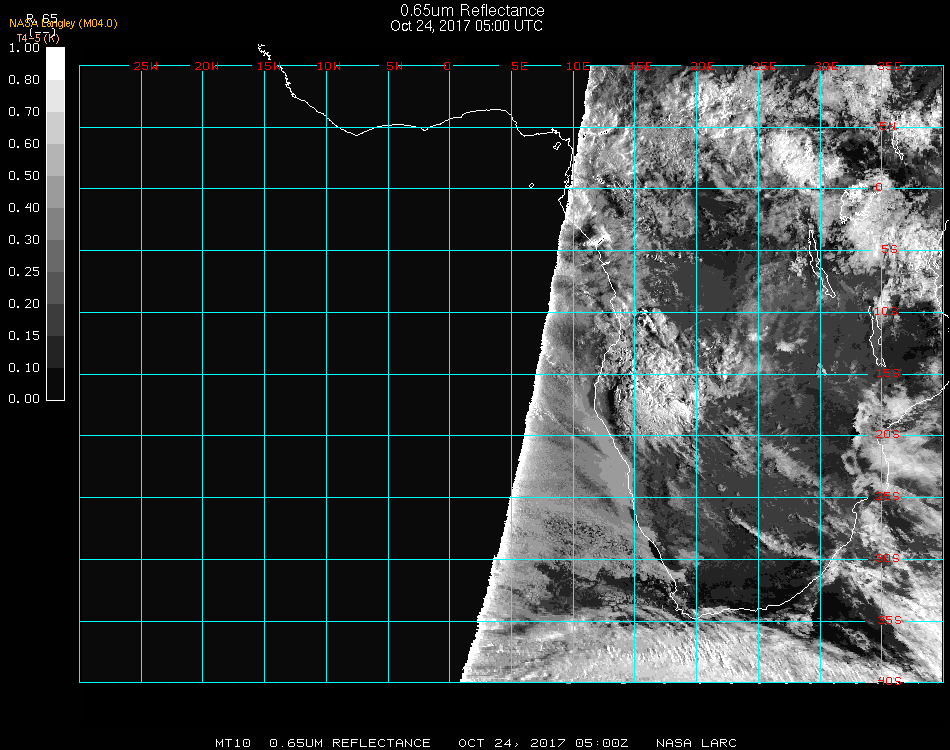
Task: Click the 5N latitude label
Action: [x=887, y=127]
